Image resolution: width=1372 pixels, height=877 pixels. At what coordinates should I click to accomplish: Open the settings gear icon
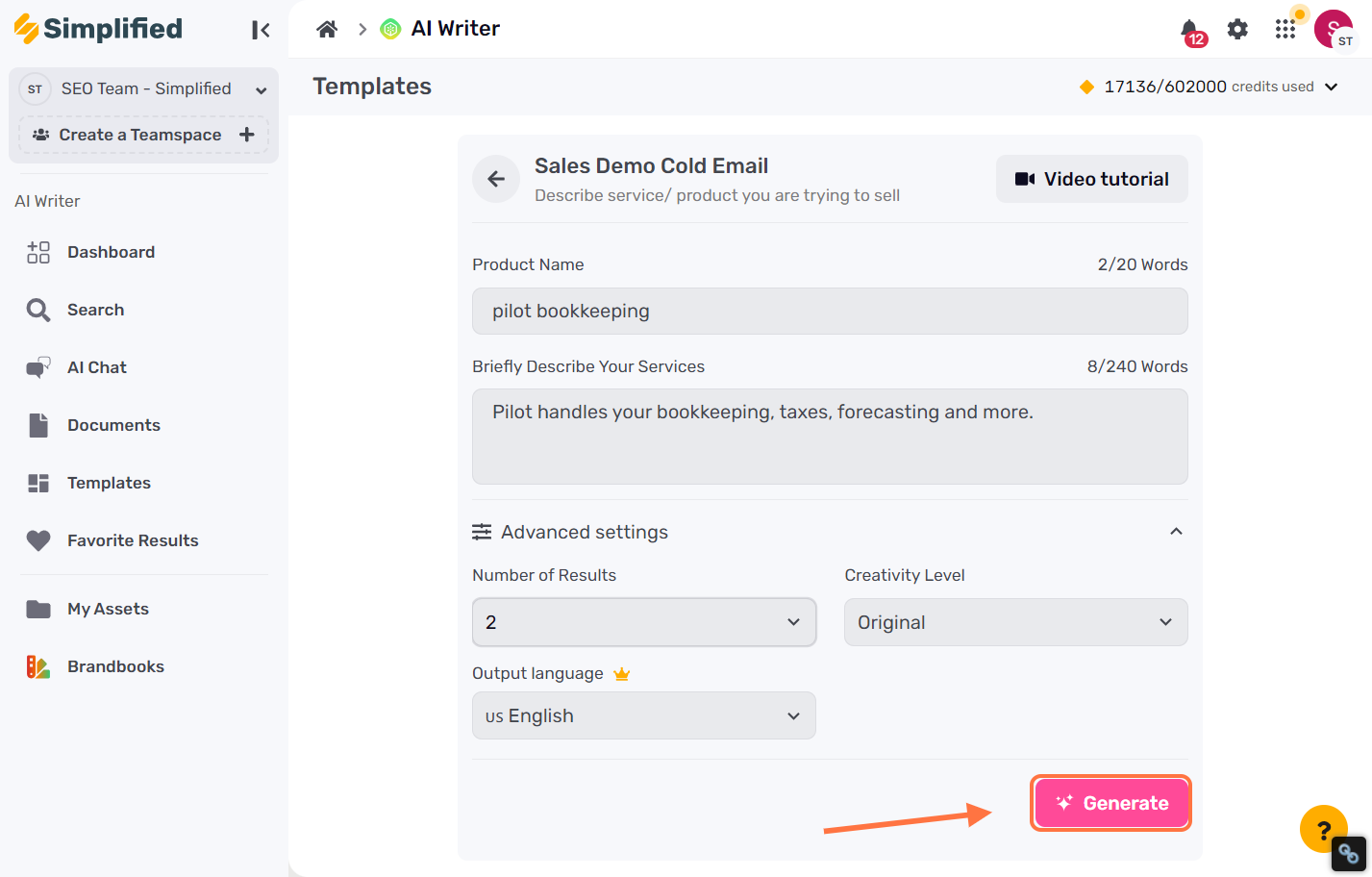[x=1237, y=29]
